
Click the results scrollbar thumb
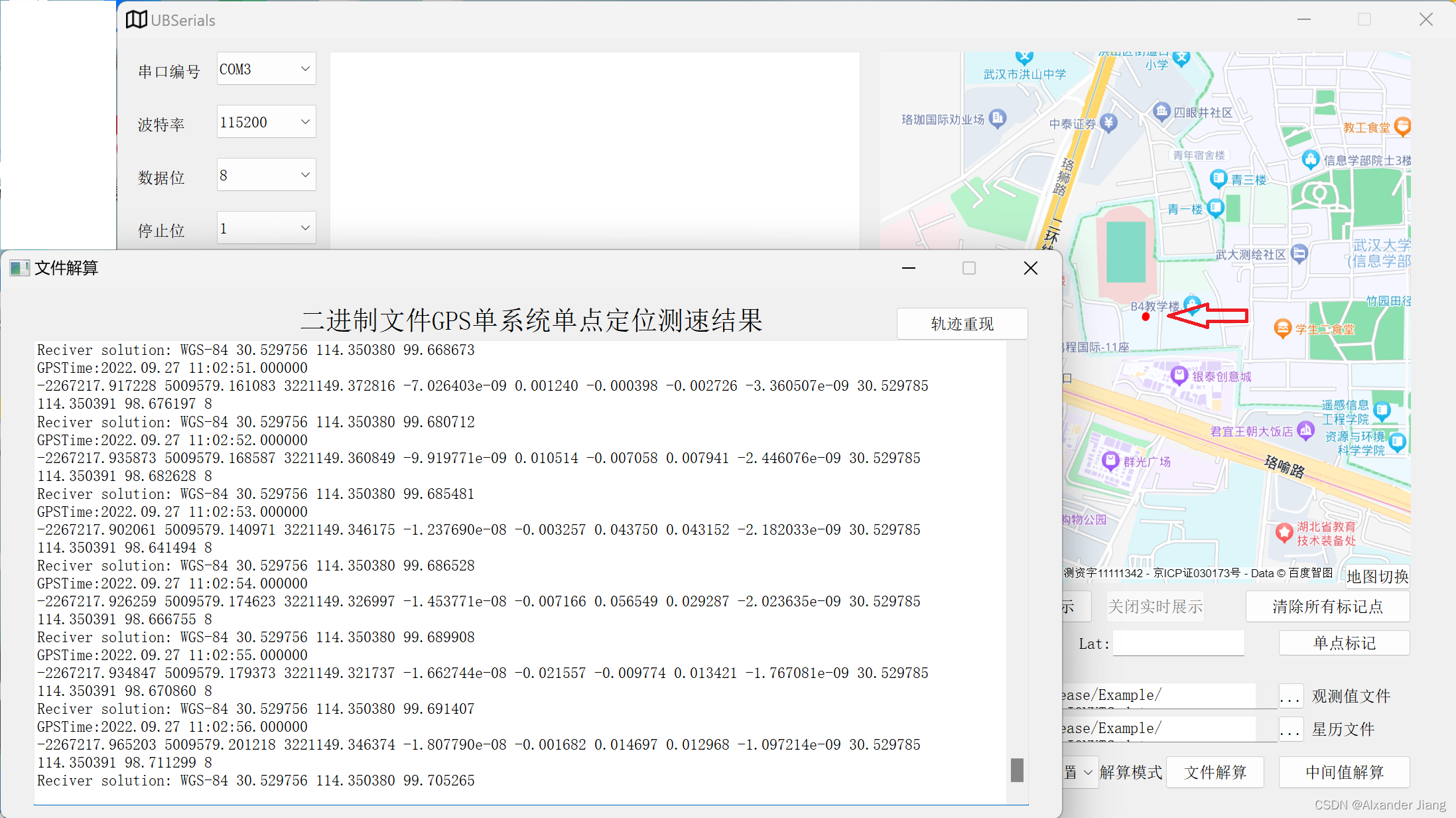tap(1016, 770)
